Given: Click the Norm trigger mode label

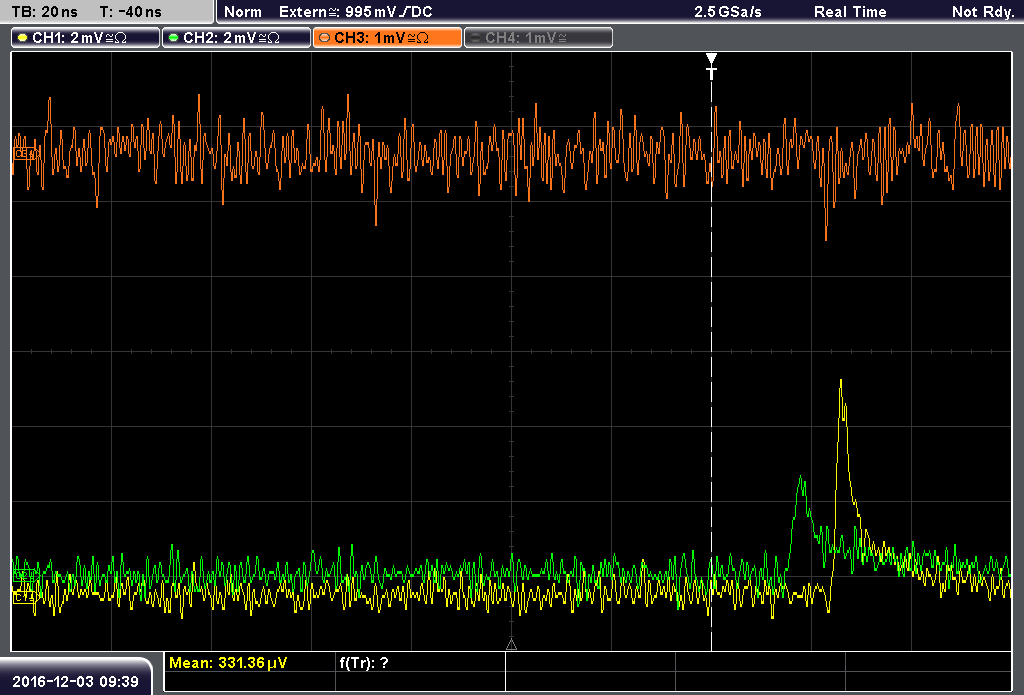Looking at the screenshot, I should pos(243,12).
